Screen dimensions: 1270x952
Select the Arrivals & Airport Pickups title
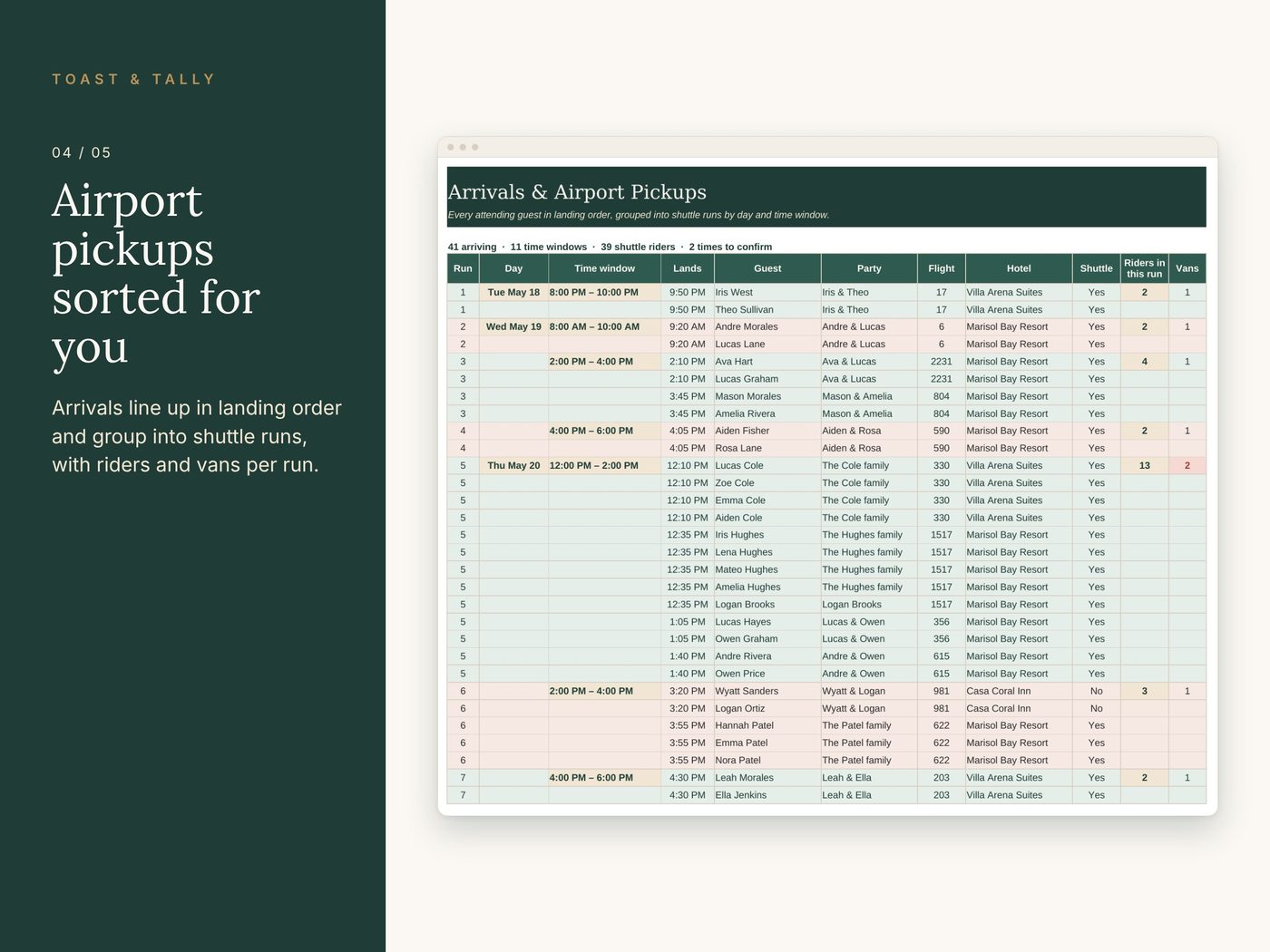tap(577, 192)
